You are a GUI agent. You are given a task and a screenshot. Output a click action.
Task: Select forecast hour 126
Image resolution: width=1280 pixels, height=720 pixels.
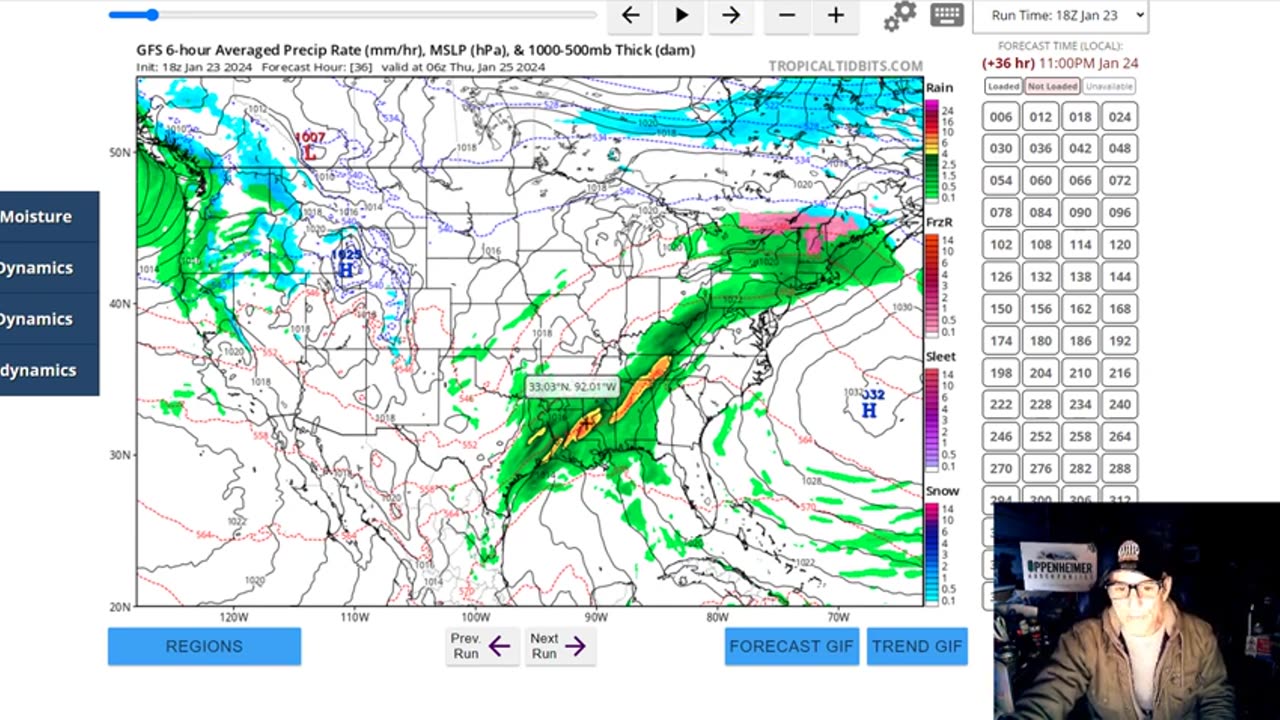click(x=1001, y=277)
